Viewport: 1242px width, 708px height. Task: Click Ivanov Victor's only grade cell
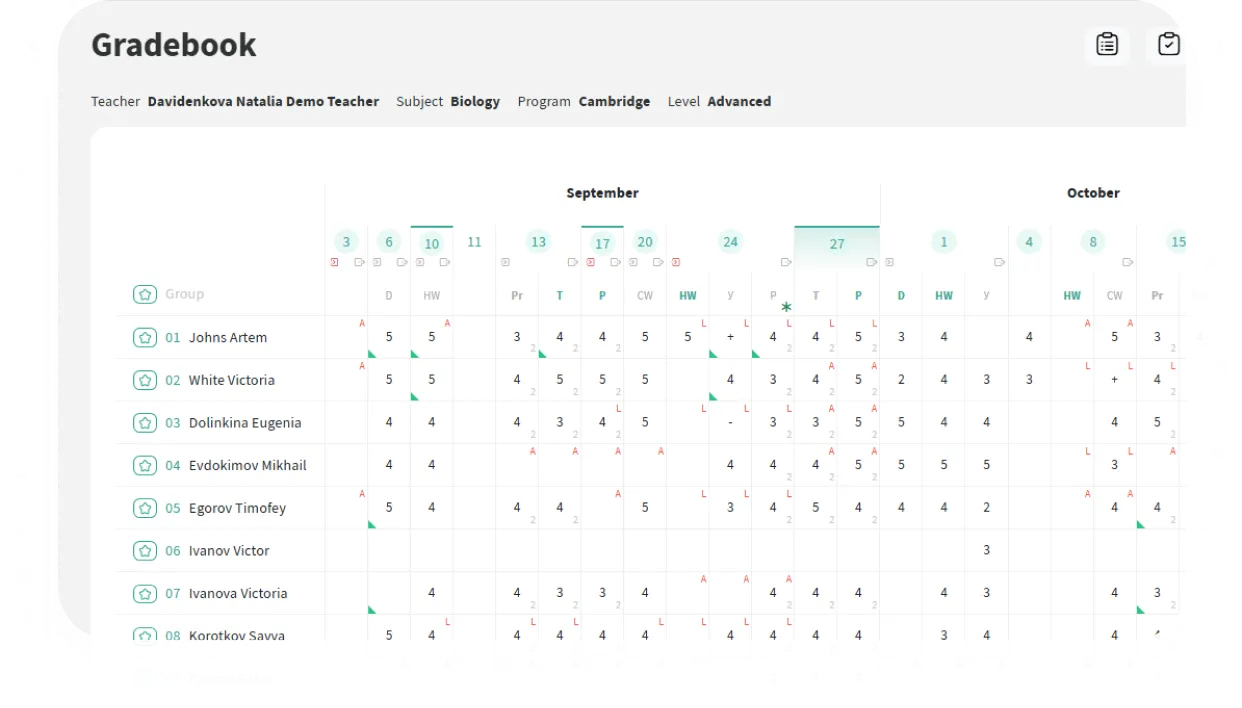click(986, 550)
